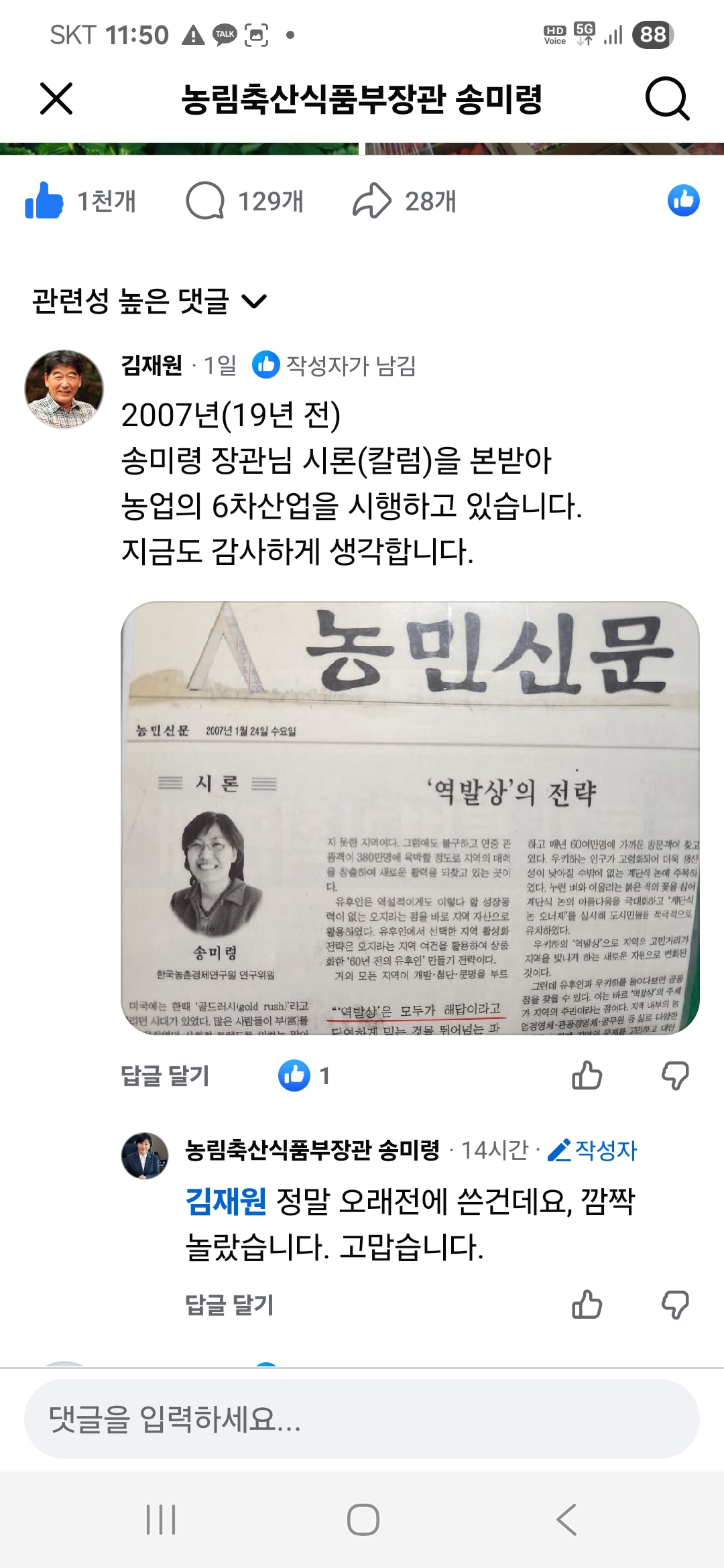Open 농림축산식품부장관 송미령 reply avatar
724x1568 pixels.
(x=145, y=1156)
